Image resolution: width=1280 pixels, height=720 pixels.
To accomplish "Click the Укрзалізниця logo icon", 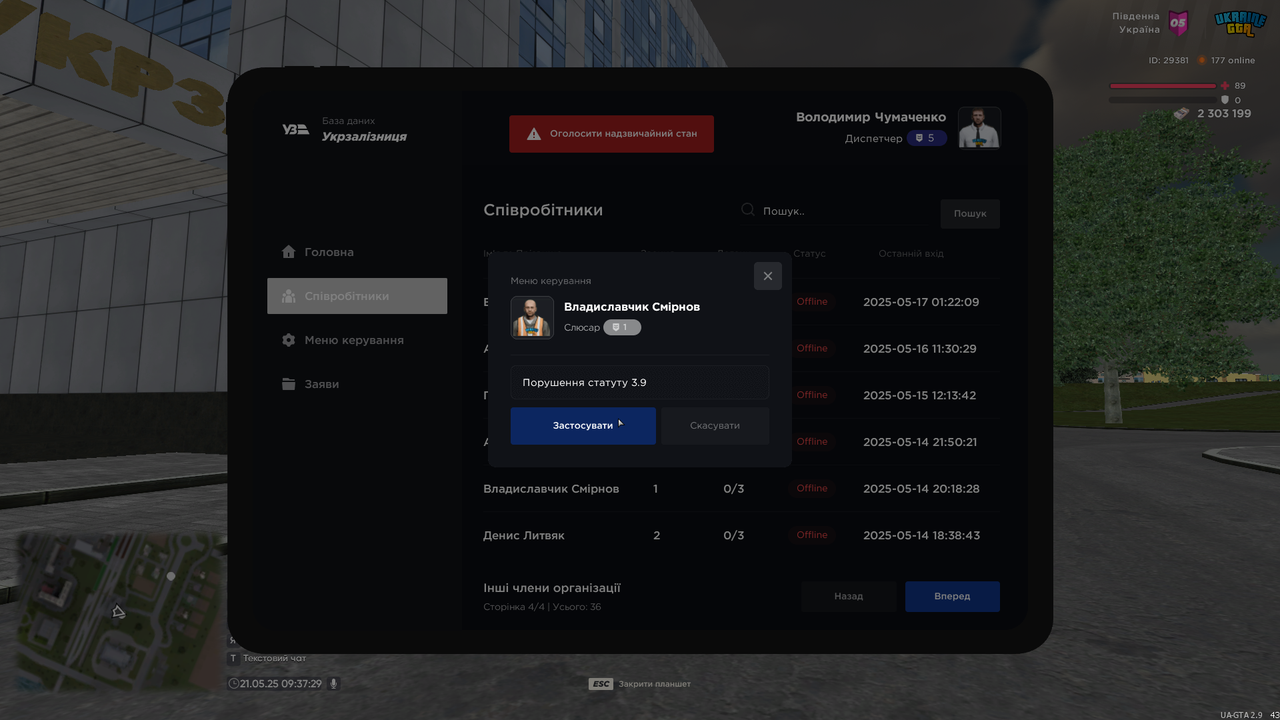I will coord(295,129).
